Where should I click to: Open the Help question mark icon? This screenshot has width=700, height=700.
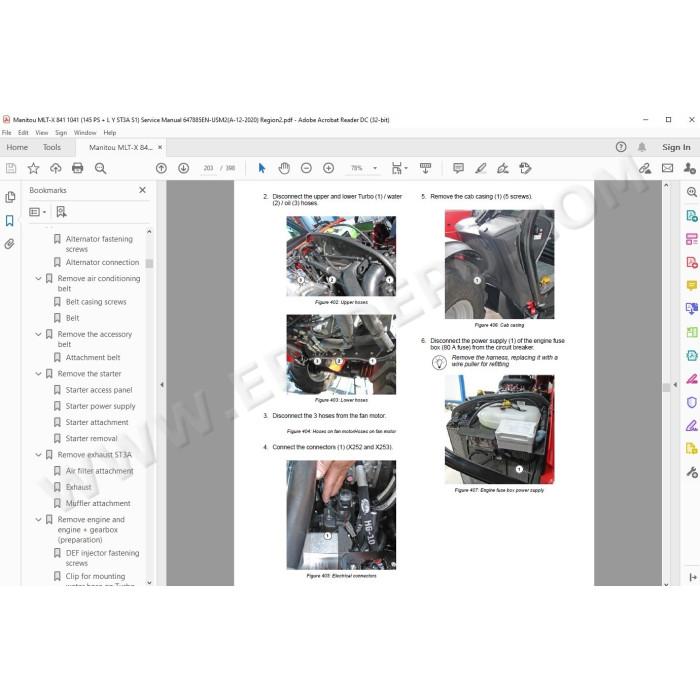coord(621,147)
